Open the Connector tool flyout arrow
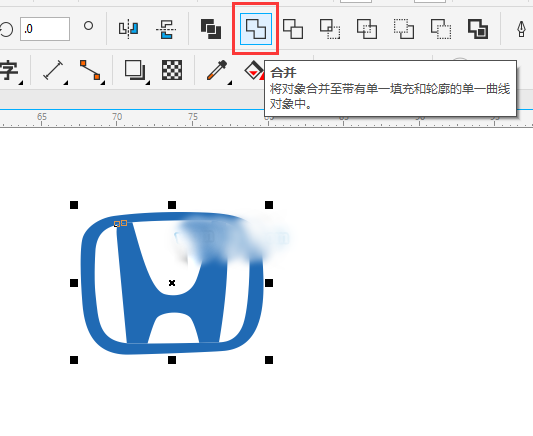The height and width of the screenshot is (436, 533). pyautogui.click(x=103, y=83)
